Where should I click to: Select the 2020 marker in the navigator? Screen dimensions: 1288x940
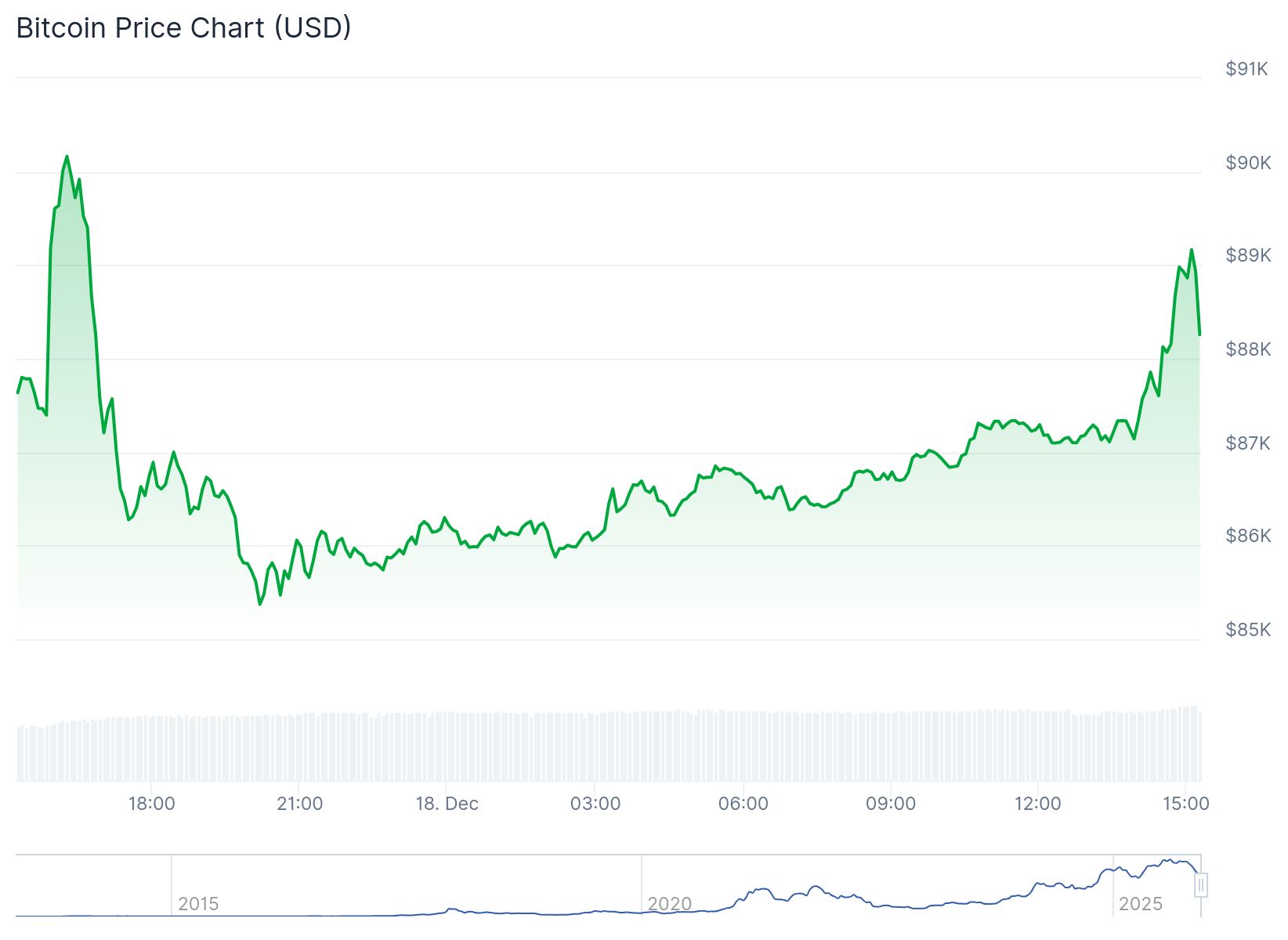[669, 904]
